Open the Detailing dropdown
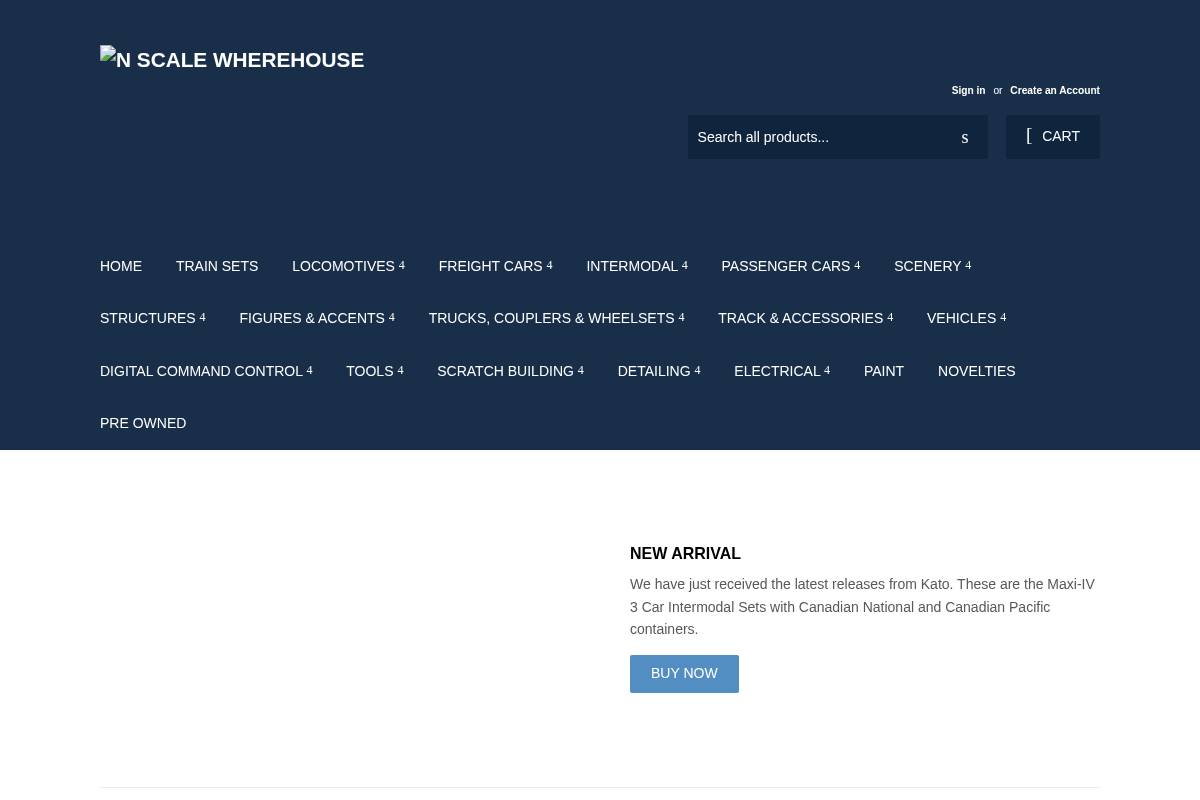The image size is (1200, 800). pyautogui.click(x=654, y=371)
